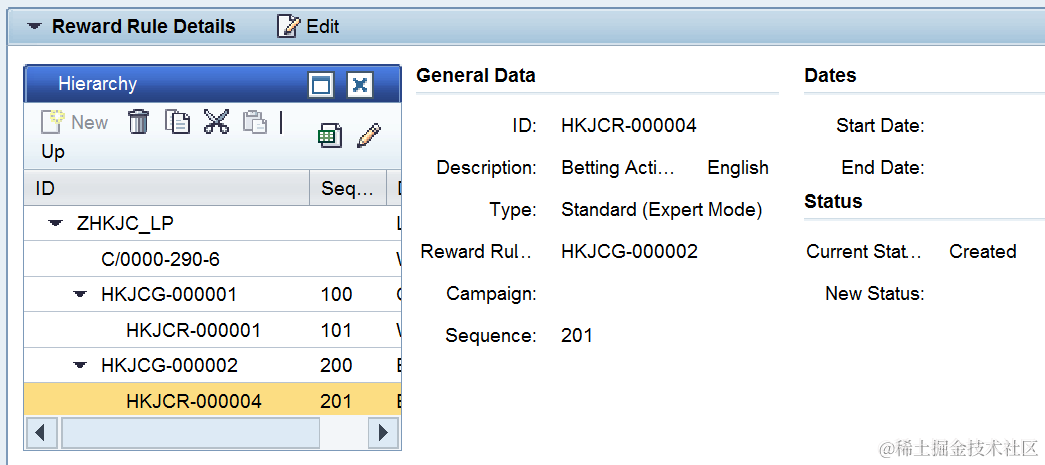Screen dimensions: 1045x465
Task: Select the HKJCG-000002 tree row
Action: (x=212, y=365)
